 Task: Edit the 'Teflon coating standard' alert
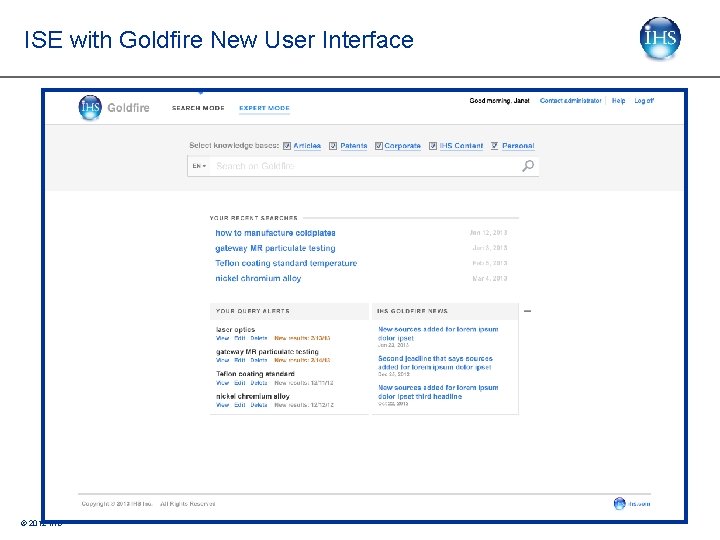240,382
